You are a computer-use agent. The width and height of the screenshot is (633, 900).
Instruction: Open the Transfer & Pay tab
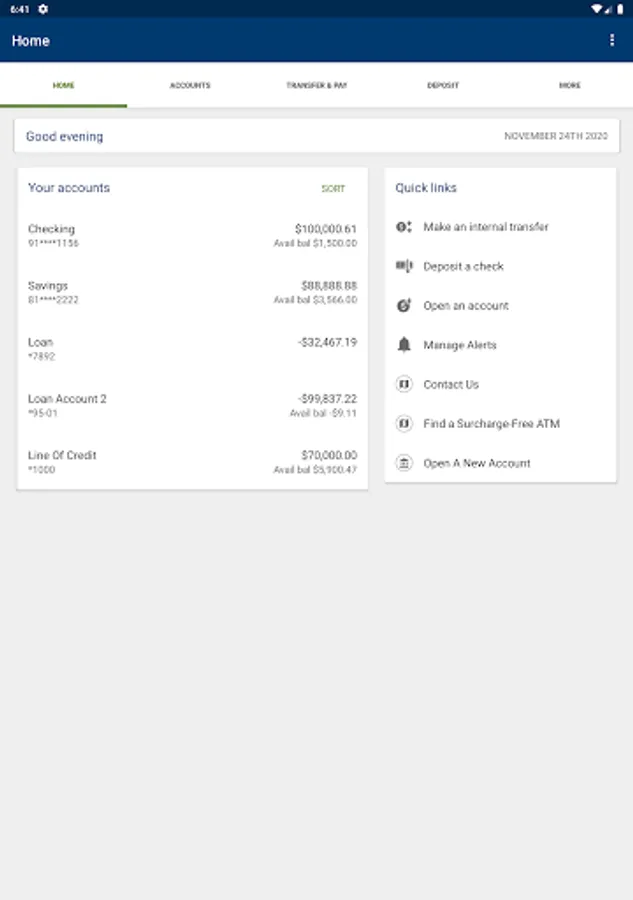[x=316, y=85]
